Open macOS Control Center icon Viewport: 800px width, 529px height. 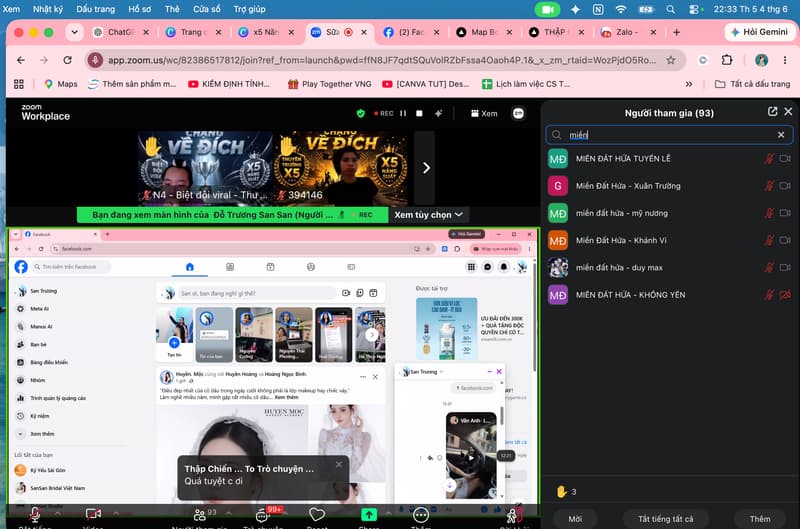coord(695,9)
